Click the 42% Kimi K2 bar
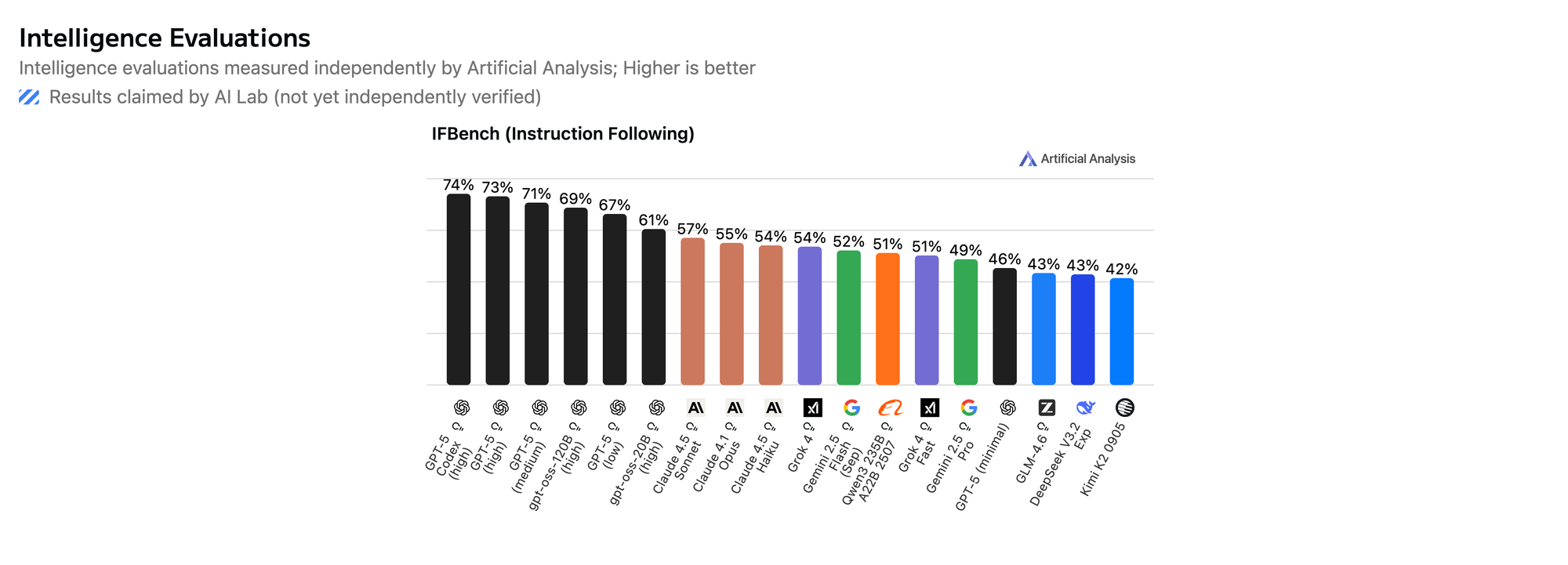The image size is (1568, 565). tap(1122, 331)
